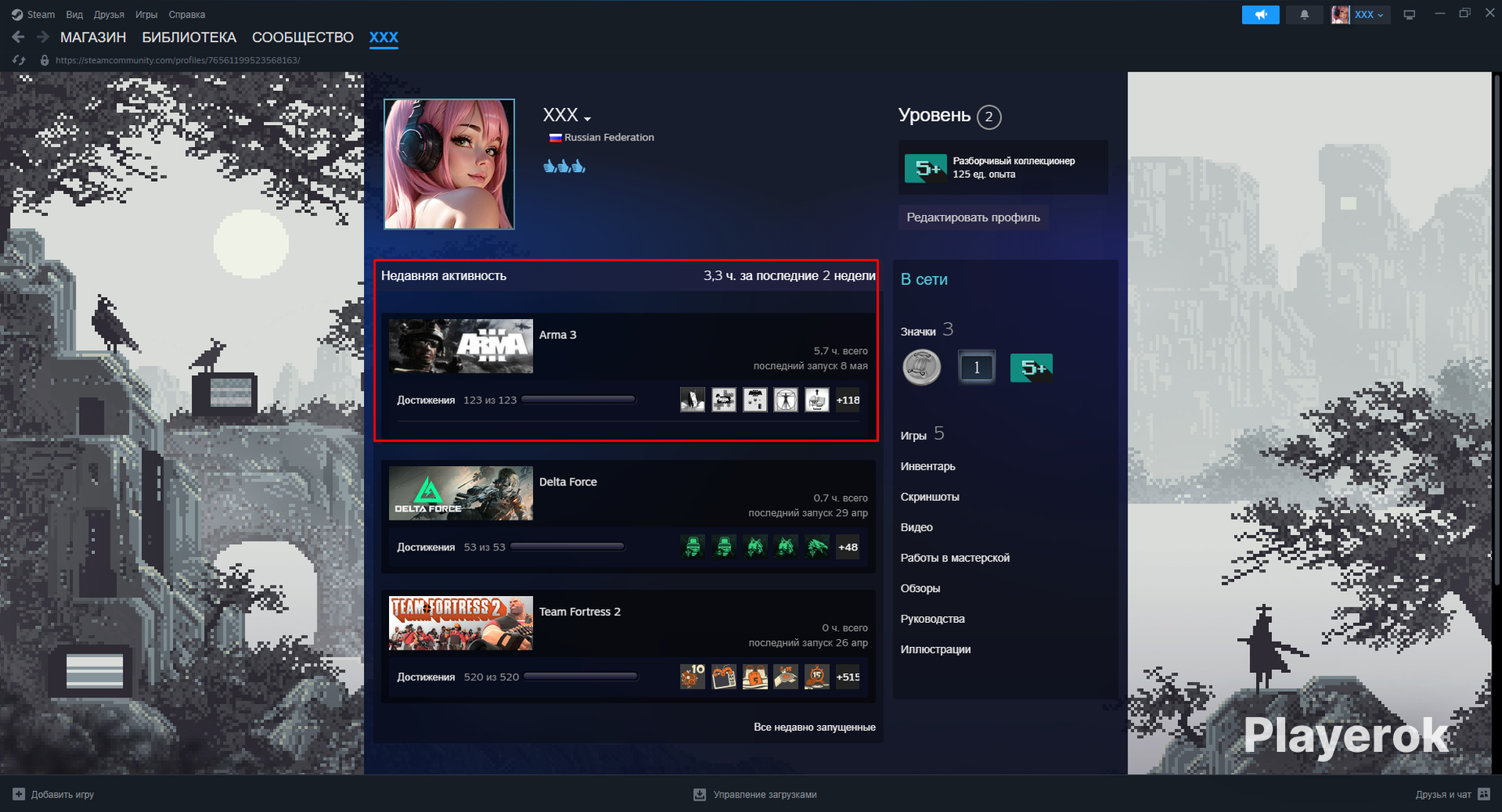Open the Team Fortress 2 game banner thumbnail
The width and height of the screenshot is (1502, 812).
[x=461, y=623]
